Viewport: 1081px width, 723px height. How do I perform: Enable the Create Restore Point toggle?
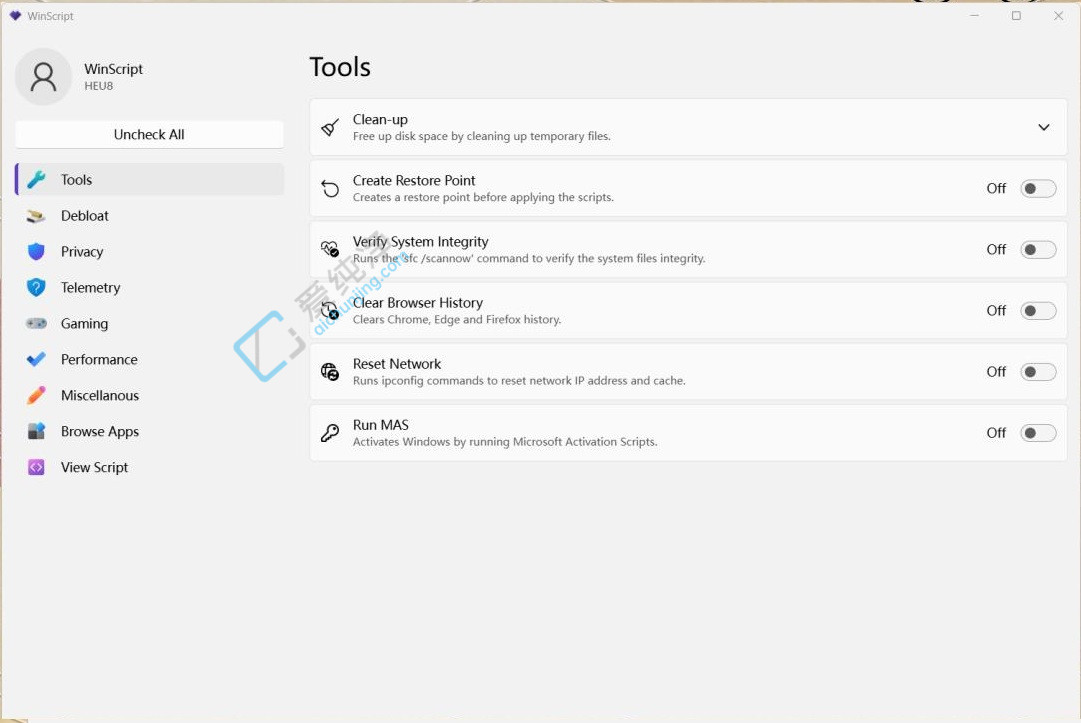pos(1037,189)
